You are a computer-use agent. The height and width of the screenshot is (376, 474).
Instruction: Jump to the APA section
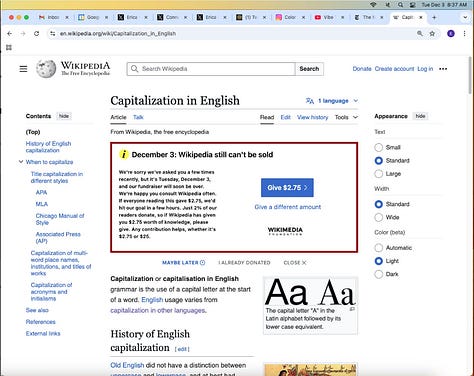pos(41,192)
